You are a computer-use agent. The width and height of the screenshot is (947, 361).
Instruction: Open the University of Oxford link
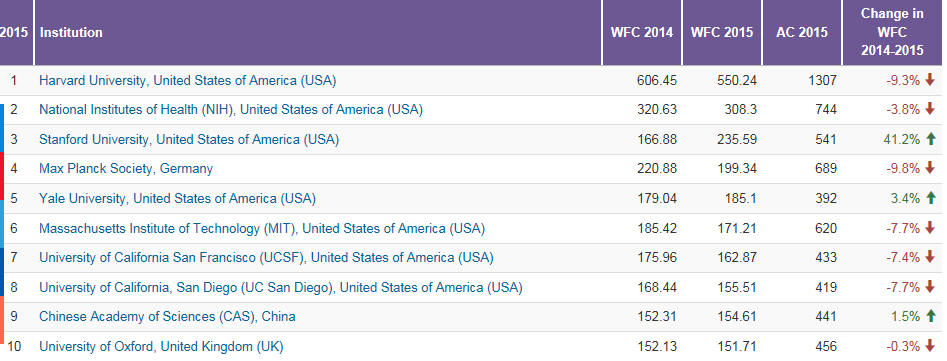click(x=161, y=347)
